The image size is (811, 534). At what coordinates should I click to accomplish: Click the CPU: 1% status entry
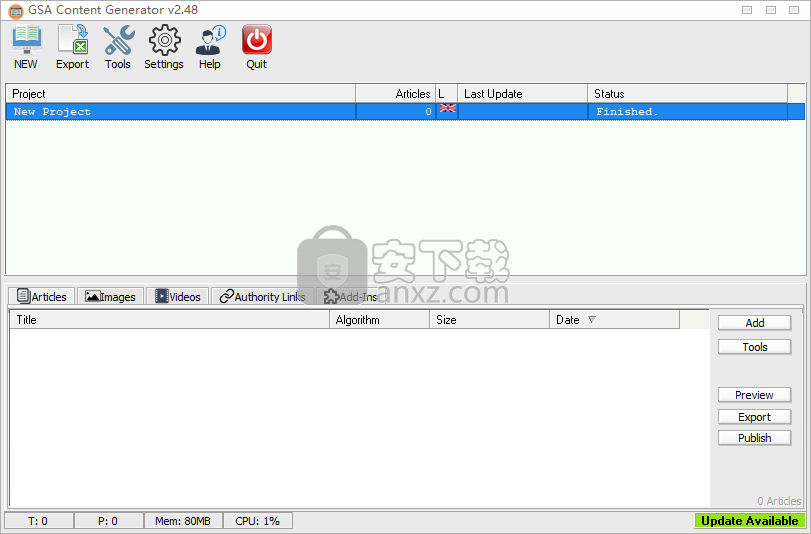[258, 521]
